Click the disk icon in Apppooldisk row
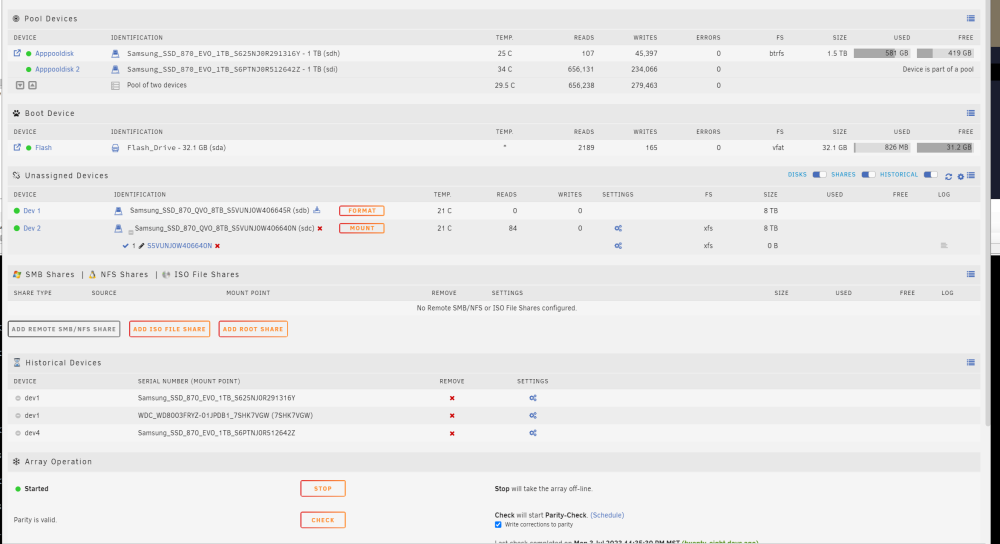Screen dimensions: 1000x544 click(x=115, y=54)
